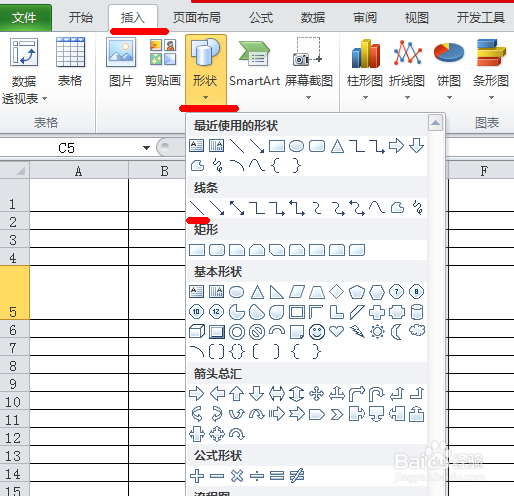Pick the oval shape under 基本形状
Screen dimensions: 514x496
coord(237,292)
